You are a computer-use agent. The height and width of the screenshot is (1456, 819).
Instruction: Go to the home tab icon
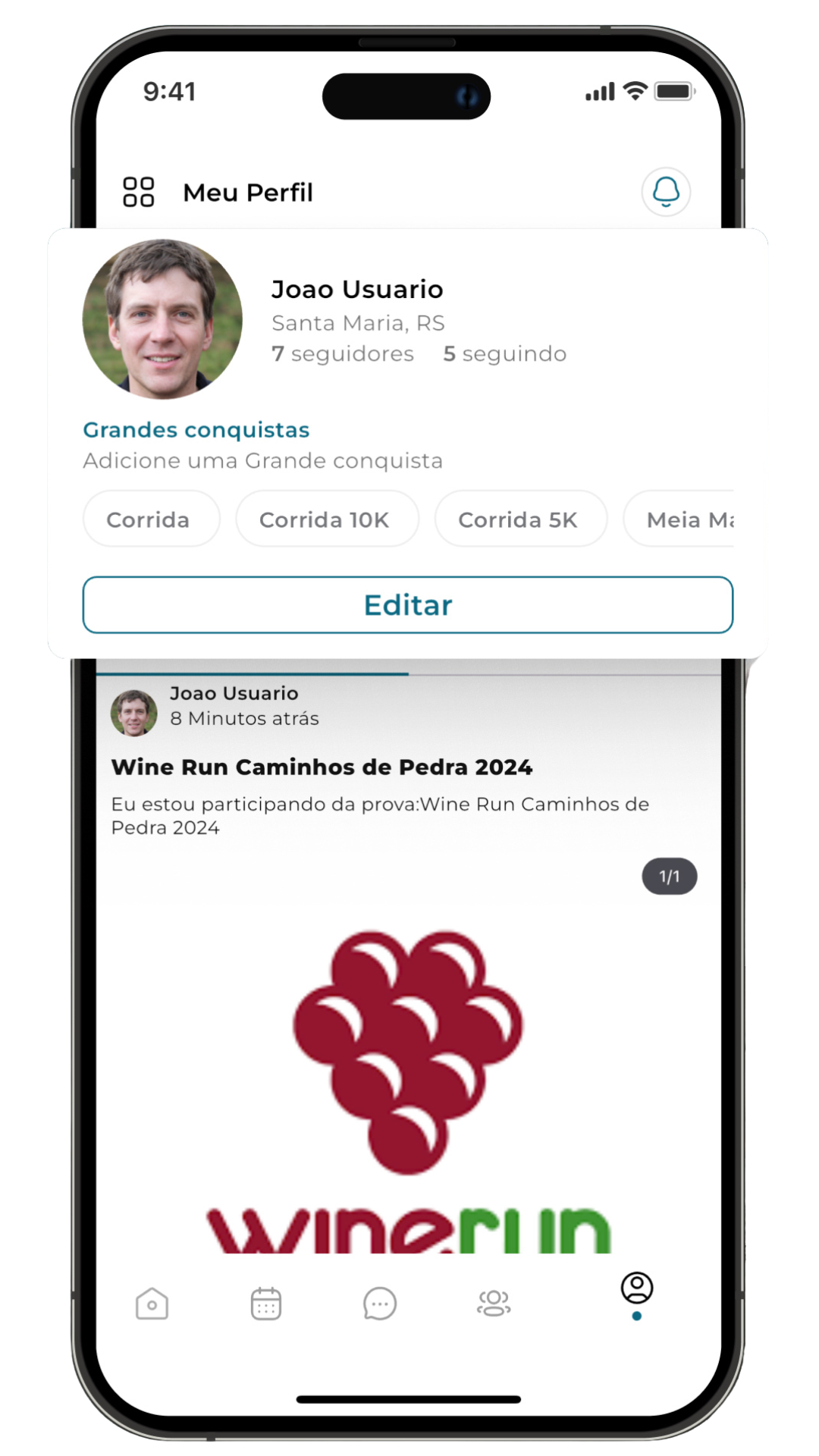point(152,1304)
